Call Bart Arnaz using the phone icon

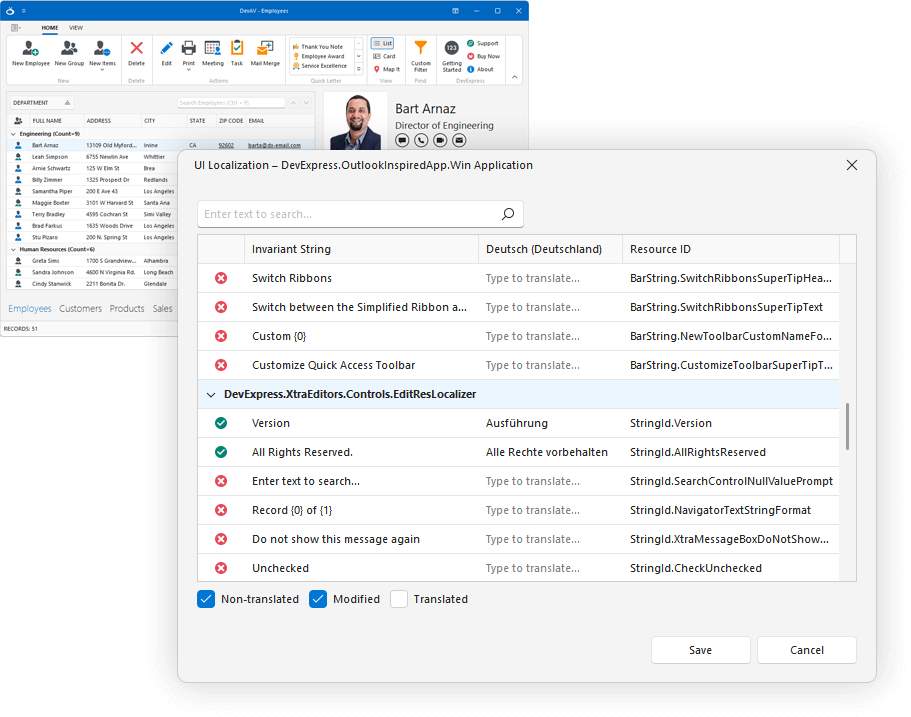(x=420, y=140)
